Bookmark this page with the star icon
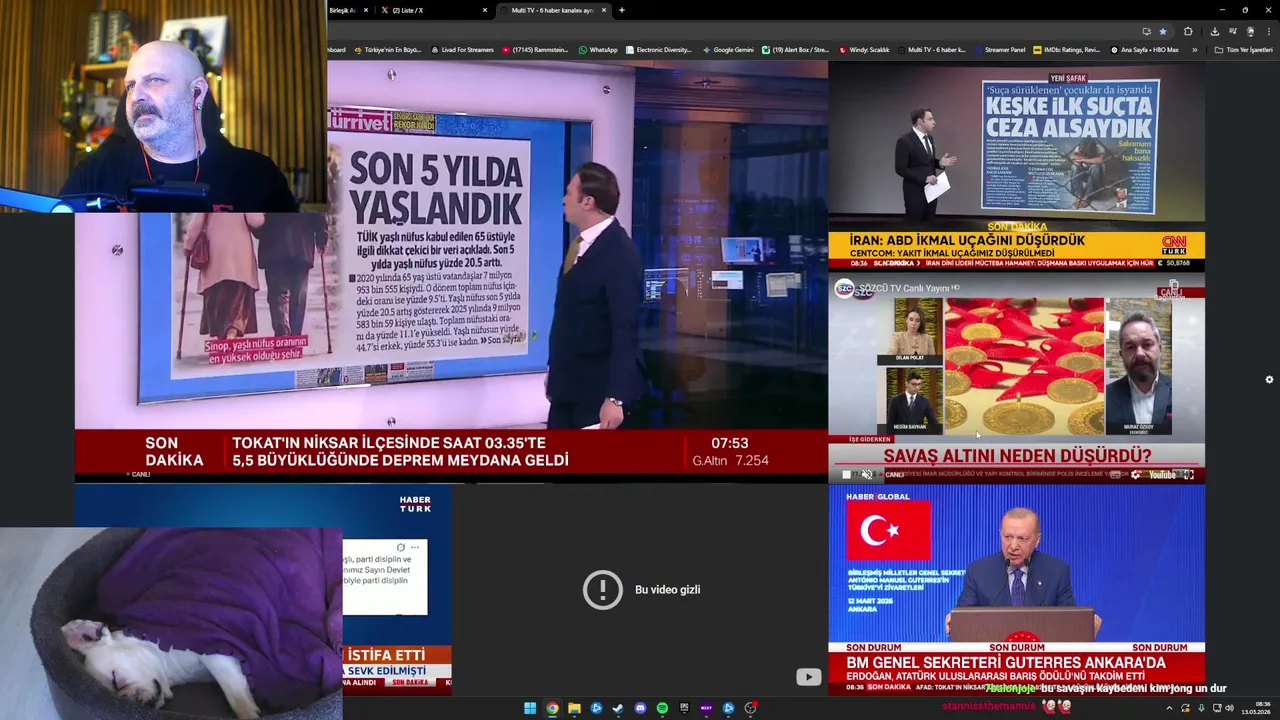Screen dimensions: 1280x720 [1163, 31]
